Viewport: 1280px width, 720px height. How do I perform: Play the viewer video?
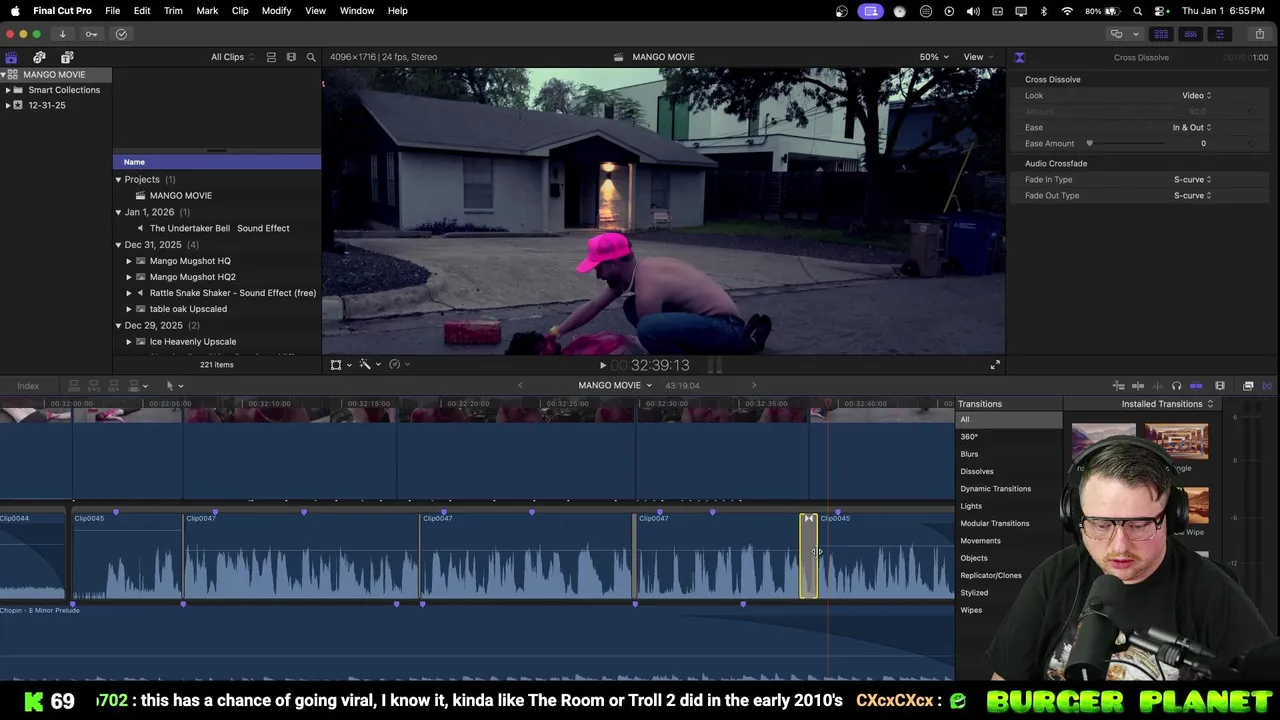click(602, 366)
